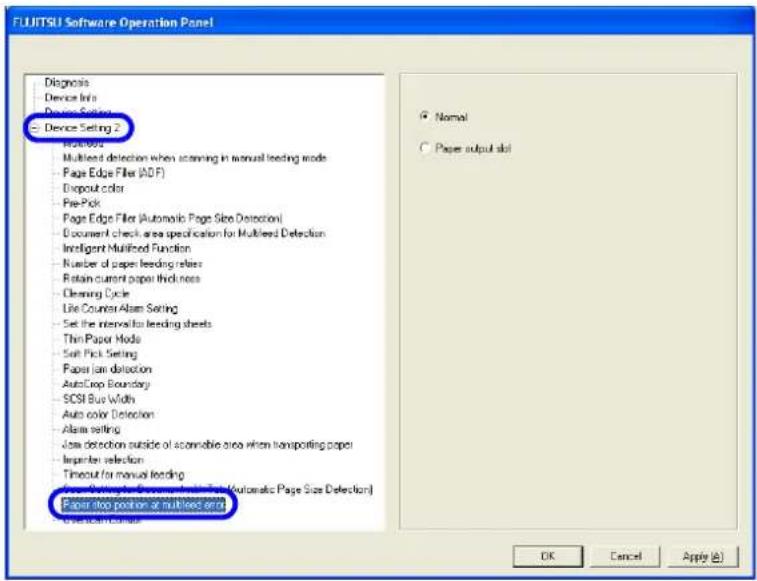Viewport: 757px width, 581px height.
Task: Select the AutoCrop Boundary item
Action: [106, 384]
